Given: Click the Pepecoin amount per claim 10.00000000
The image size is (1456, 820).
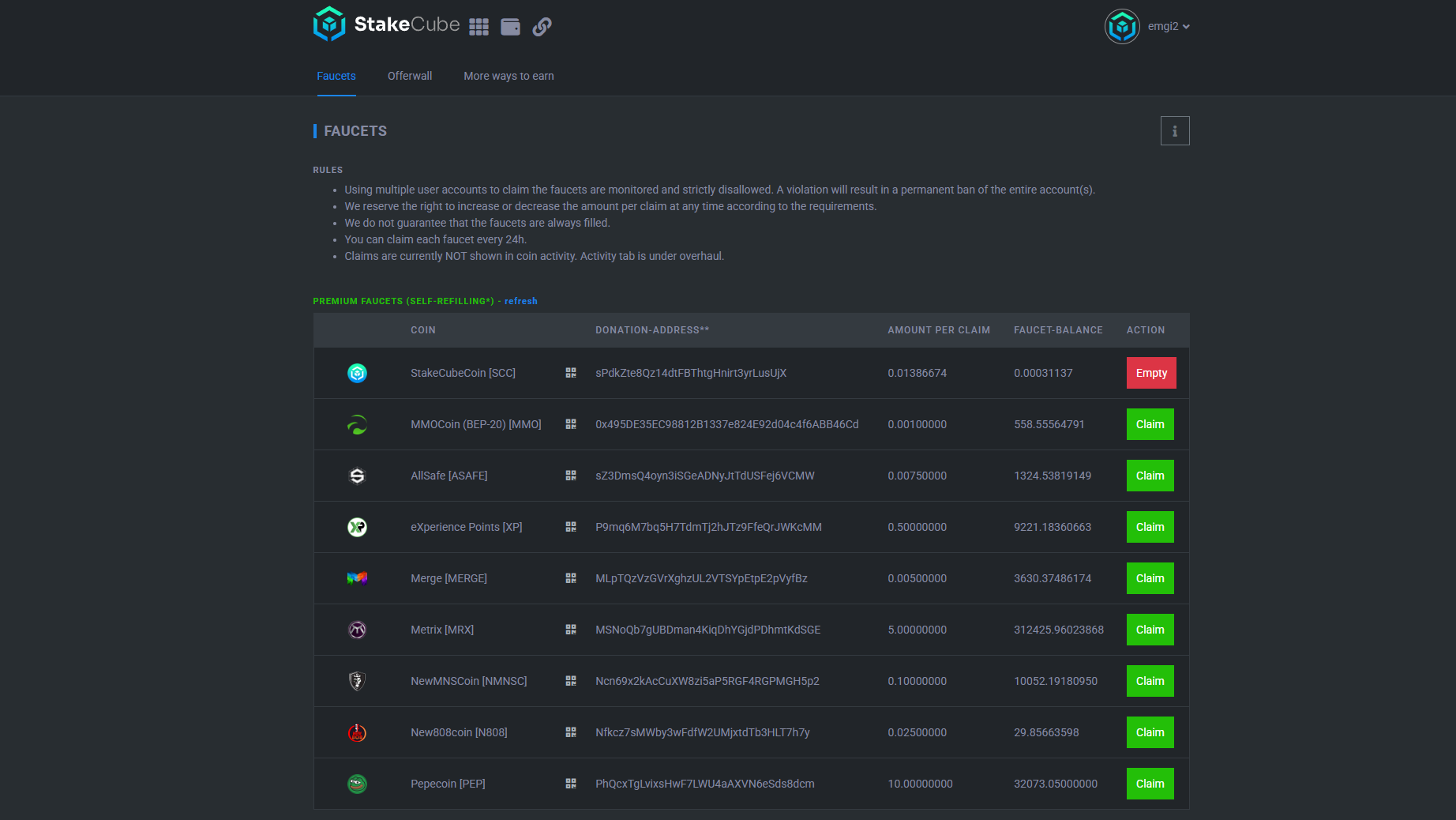Looking at the screenshot, I should tap(920, 784).
